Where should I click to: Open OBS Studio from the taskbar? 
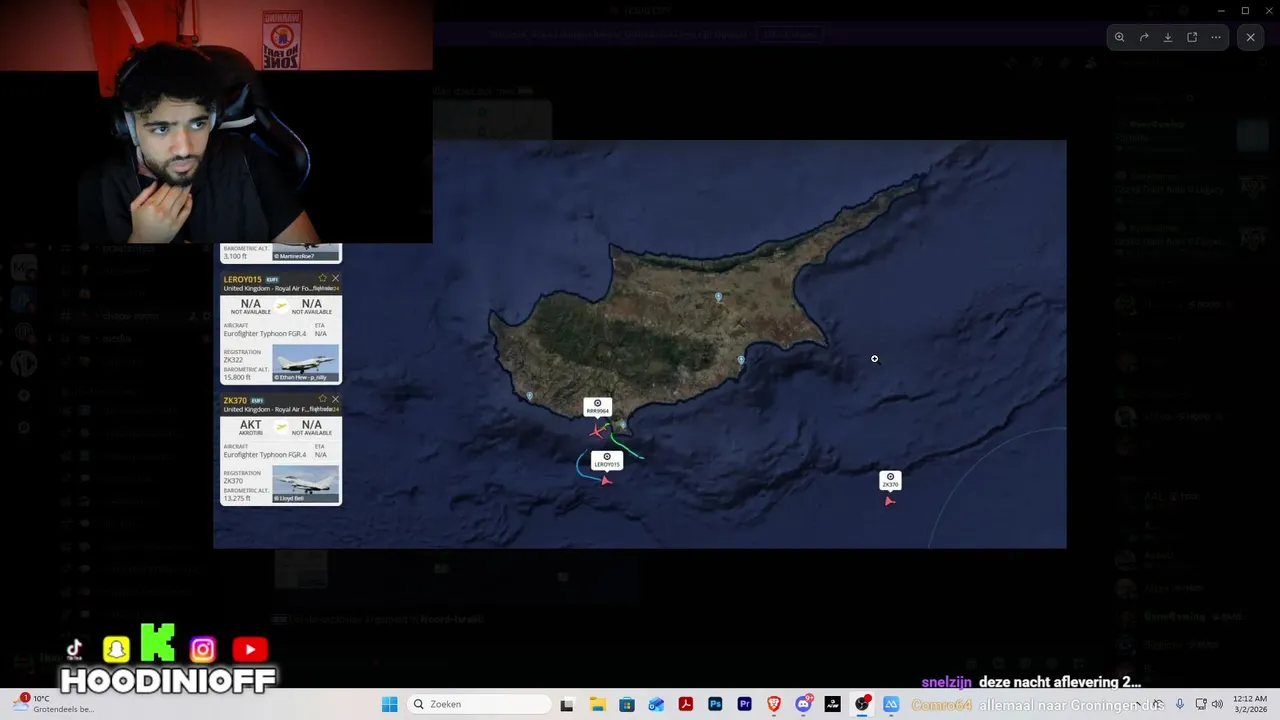pyautogui.click(x=862, y=704)
